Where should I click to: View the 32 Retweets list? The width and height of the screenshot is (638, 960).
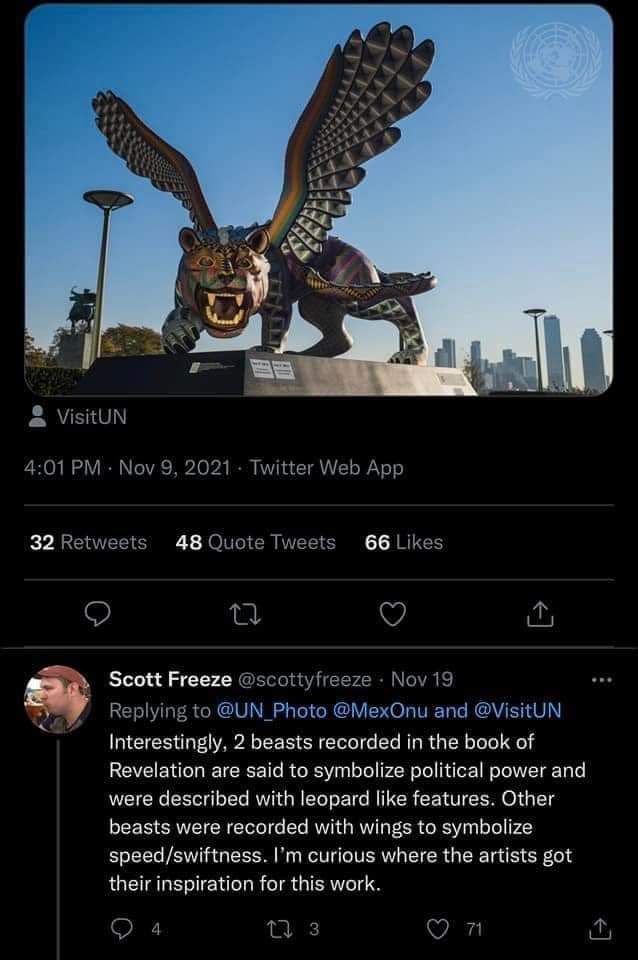tap(88, 542)
